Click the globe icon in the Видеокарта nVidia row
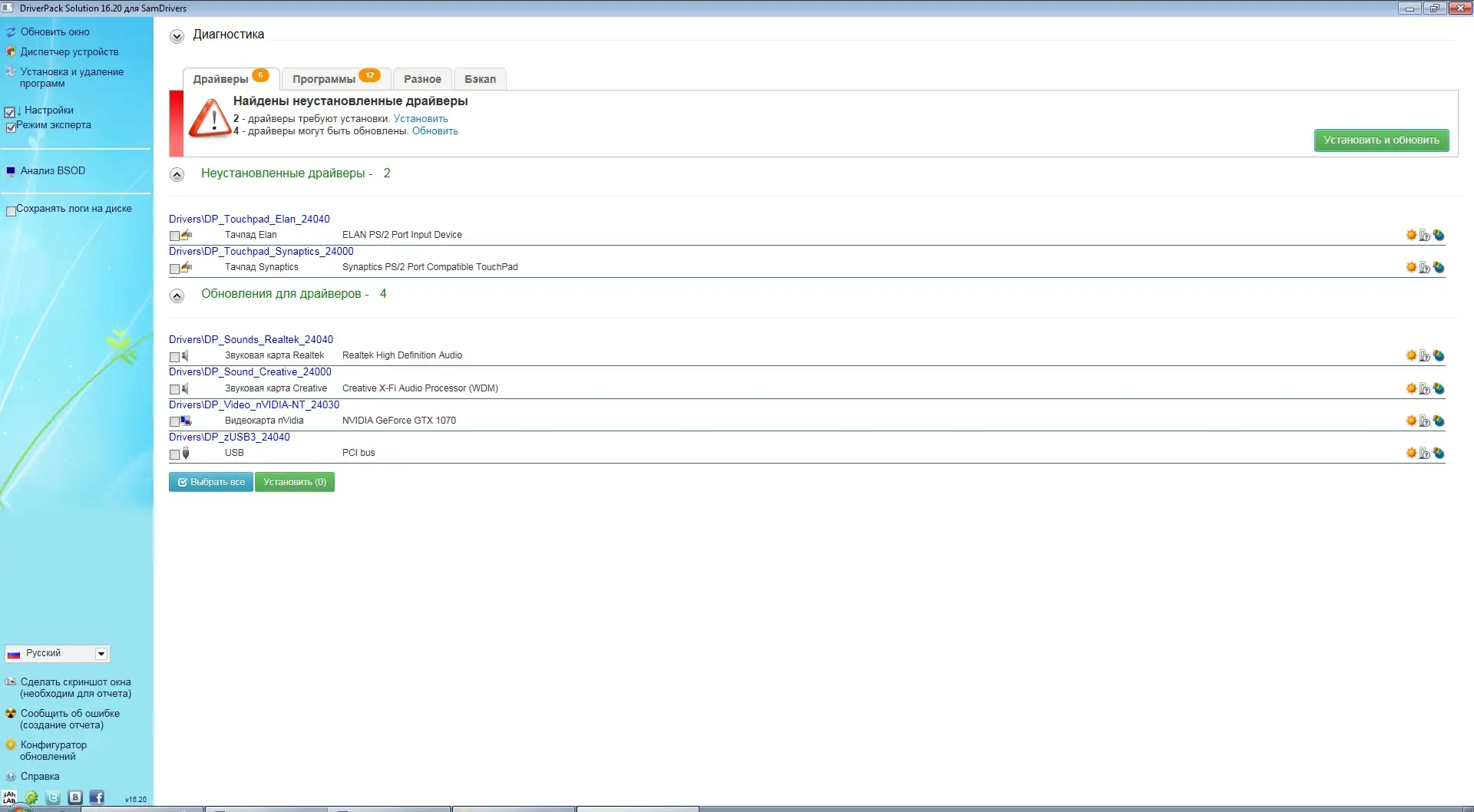The image size is (1474, 812). [x=1439, y=421]
